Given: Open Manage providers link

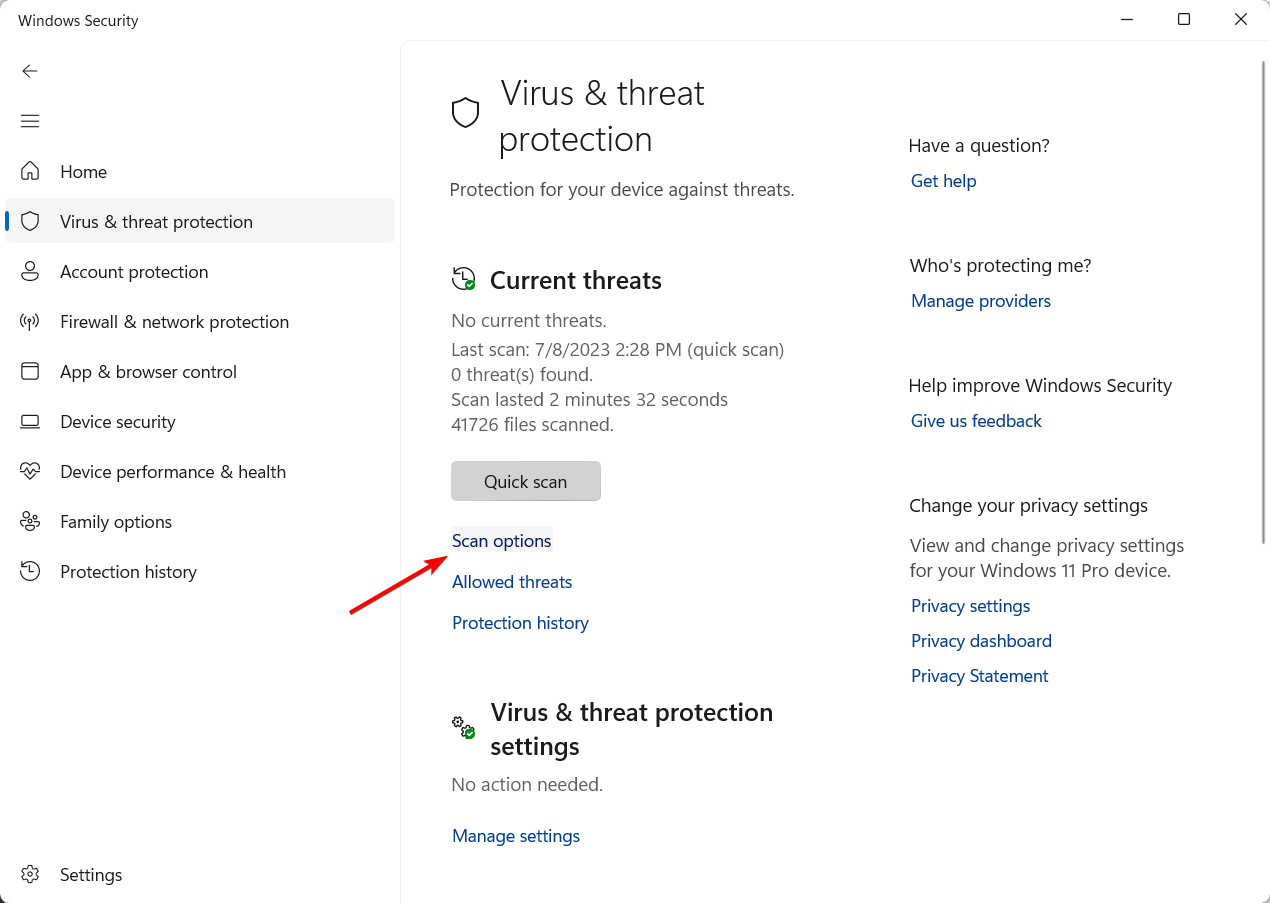Looking at the screenshot, I should (981, 301).
